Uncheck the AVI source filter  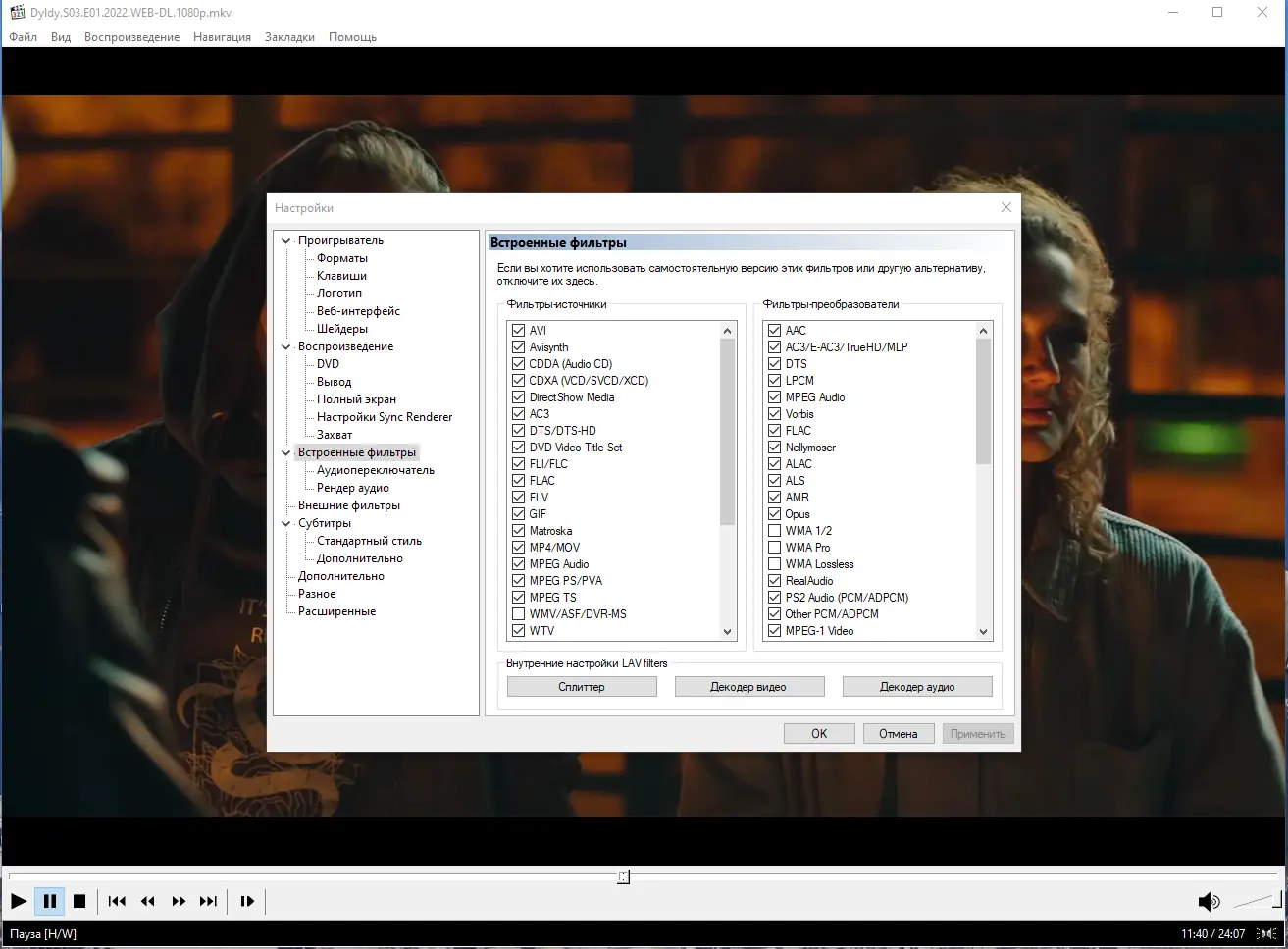pos(518,331)
